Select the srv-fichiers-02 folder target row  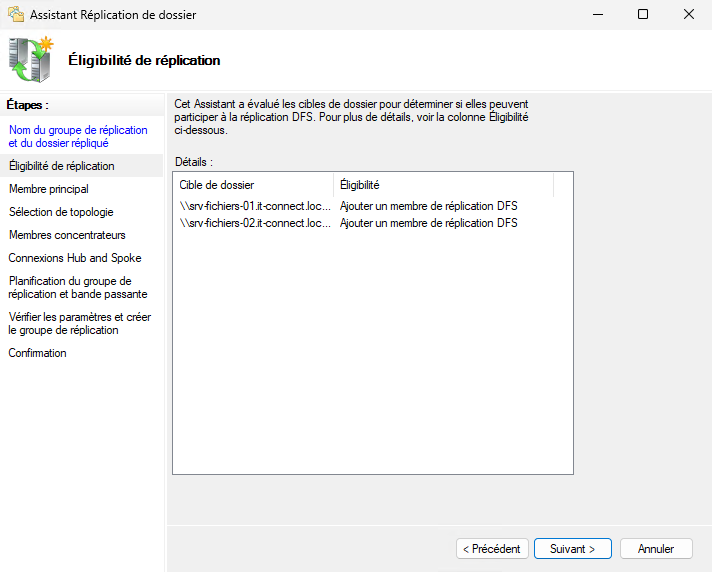click(x=255, y=223)
